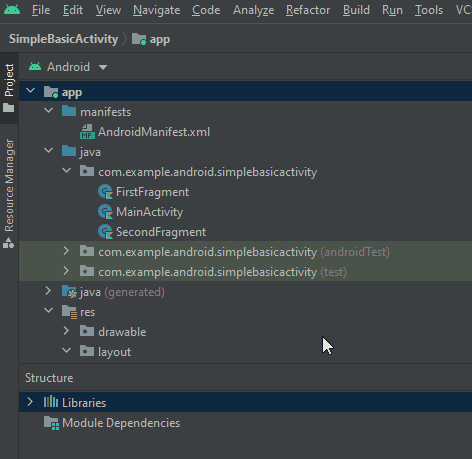The width and height of the screenshot is (472, 459).
Task: Select SecondFragment class
Action: point(161,232)
